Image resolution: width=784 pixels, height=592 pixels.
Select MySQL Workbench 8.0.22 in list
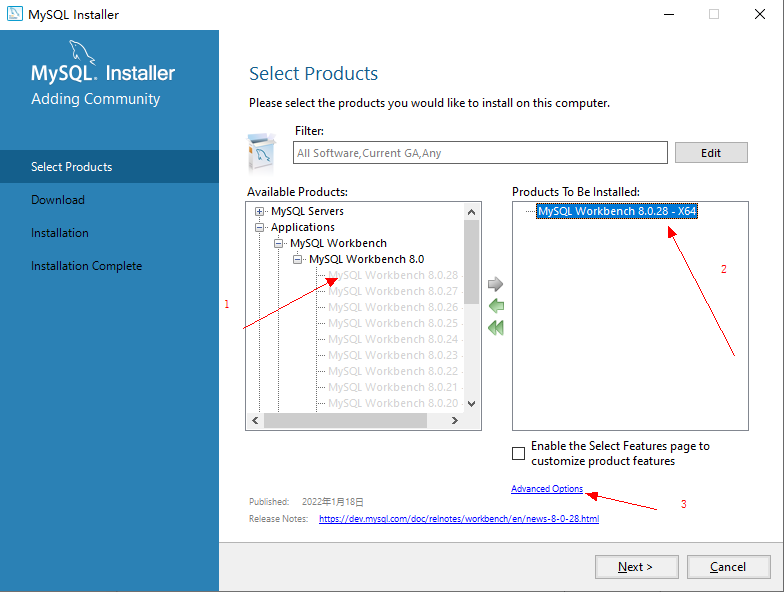point(393,371)
